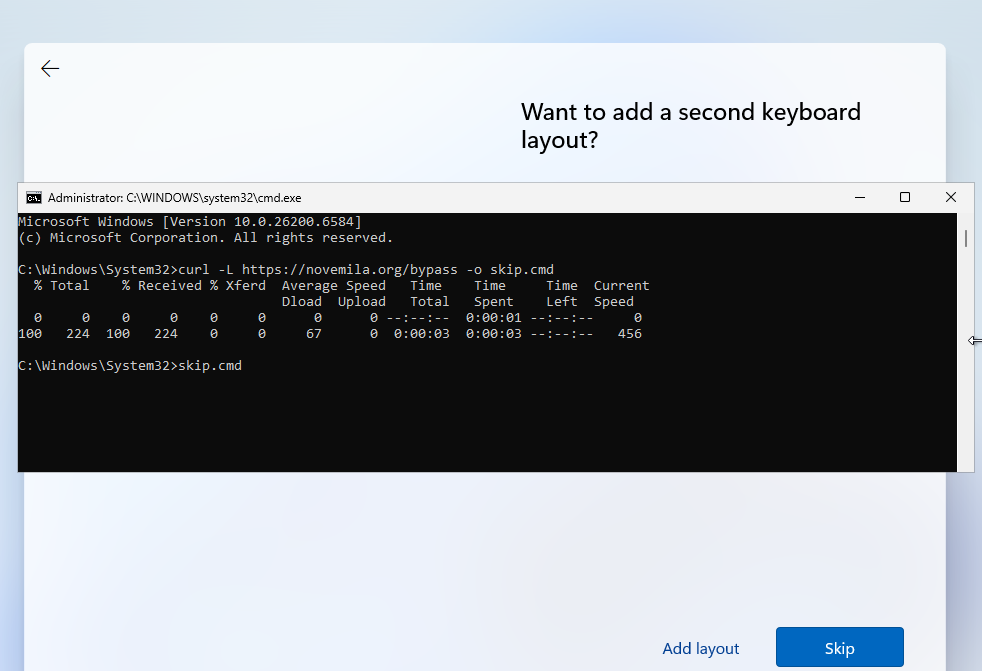The image size is (982, 671).
Task: Close the Administrator cmd.exe window
Action: (x=950, y=197)
